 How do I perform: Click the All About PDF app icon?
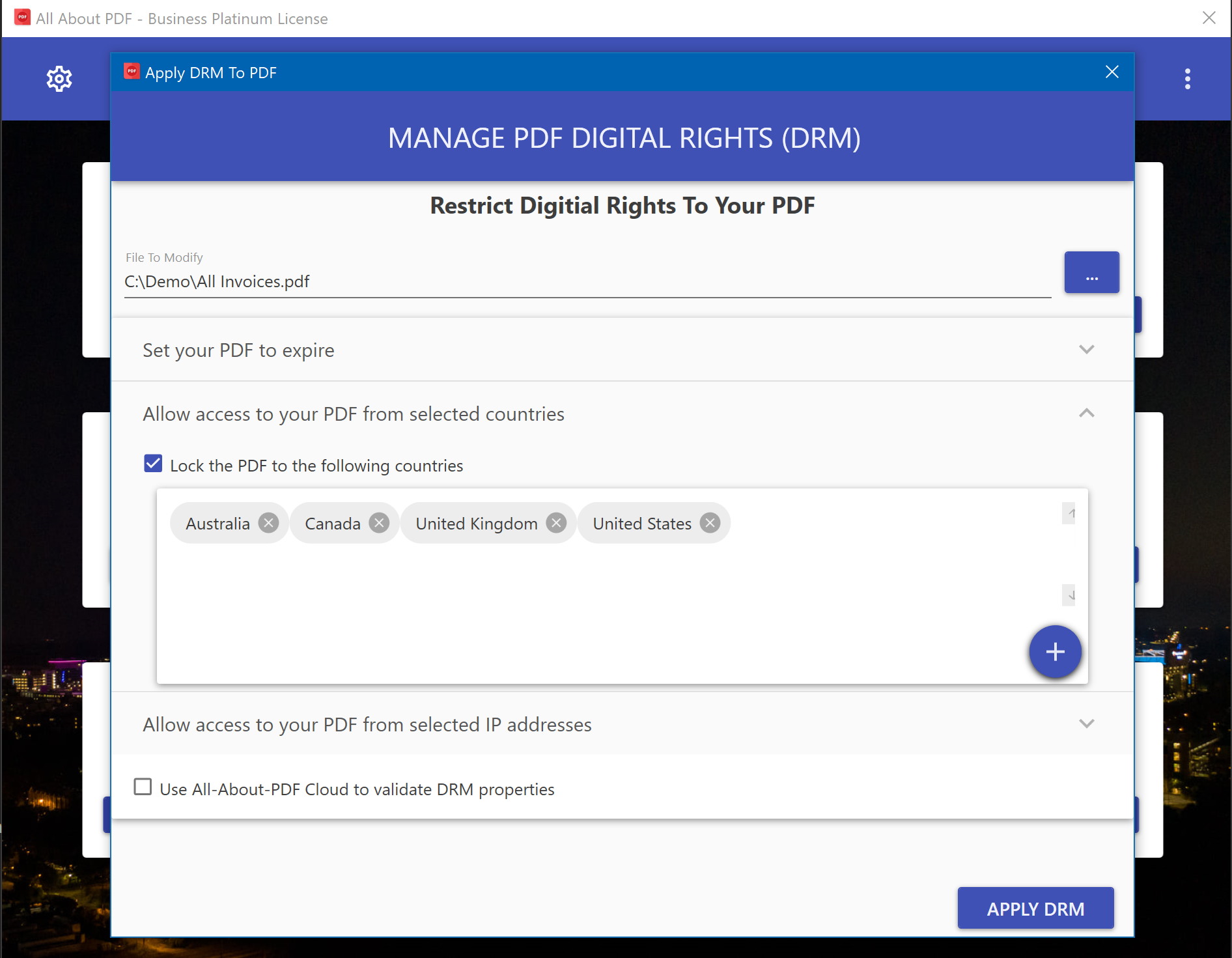(23, 17)
